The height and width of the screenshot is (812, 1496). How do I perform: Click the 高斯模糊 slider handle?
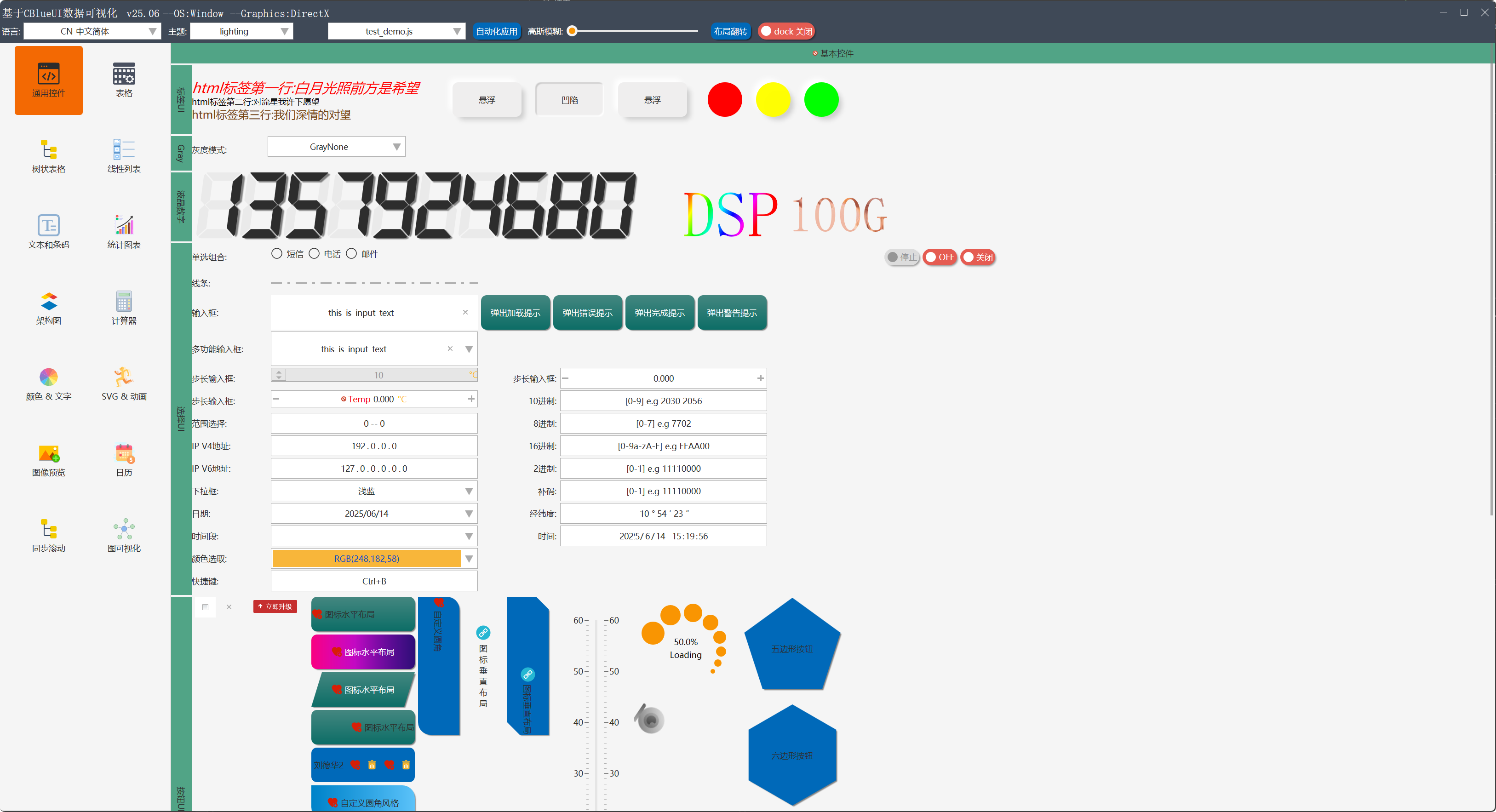click(572, 31)
